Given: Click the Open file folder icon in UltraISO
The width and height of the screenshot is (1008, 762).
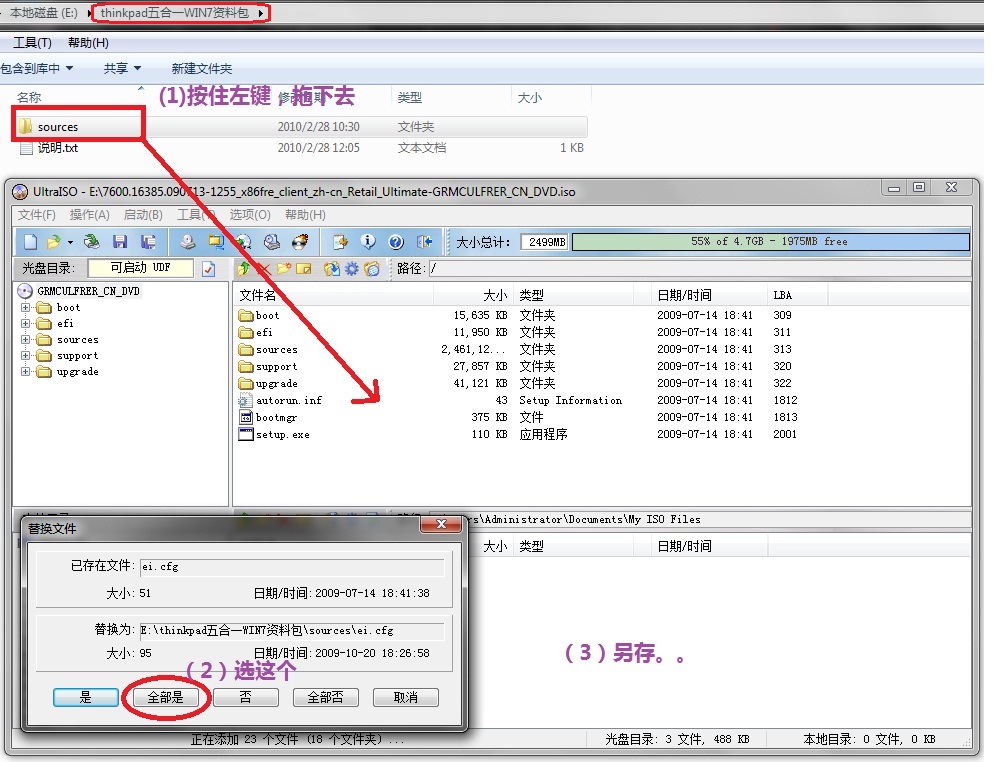Looking at the screenshot, I should pyautogui.click(x=53, y=242).
